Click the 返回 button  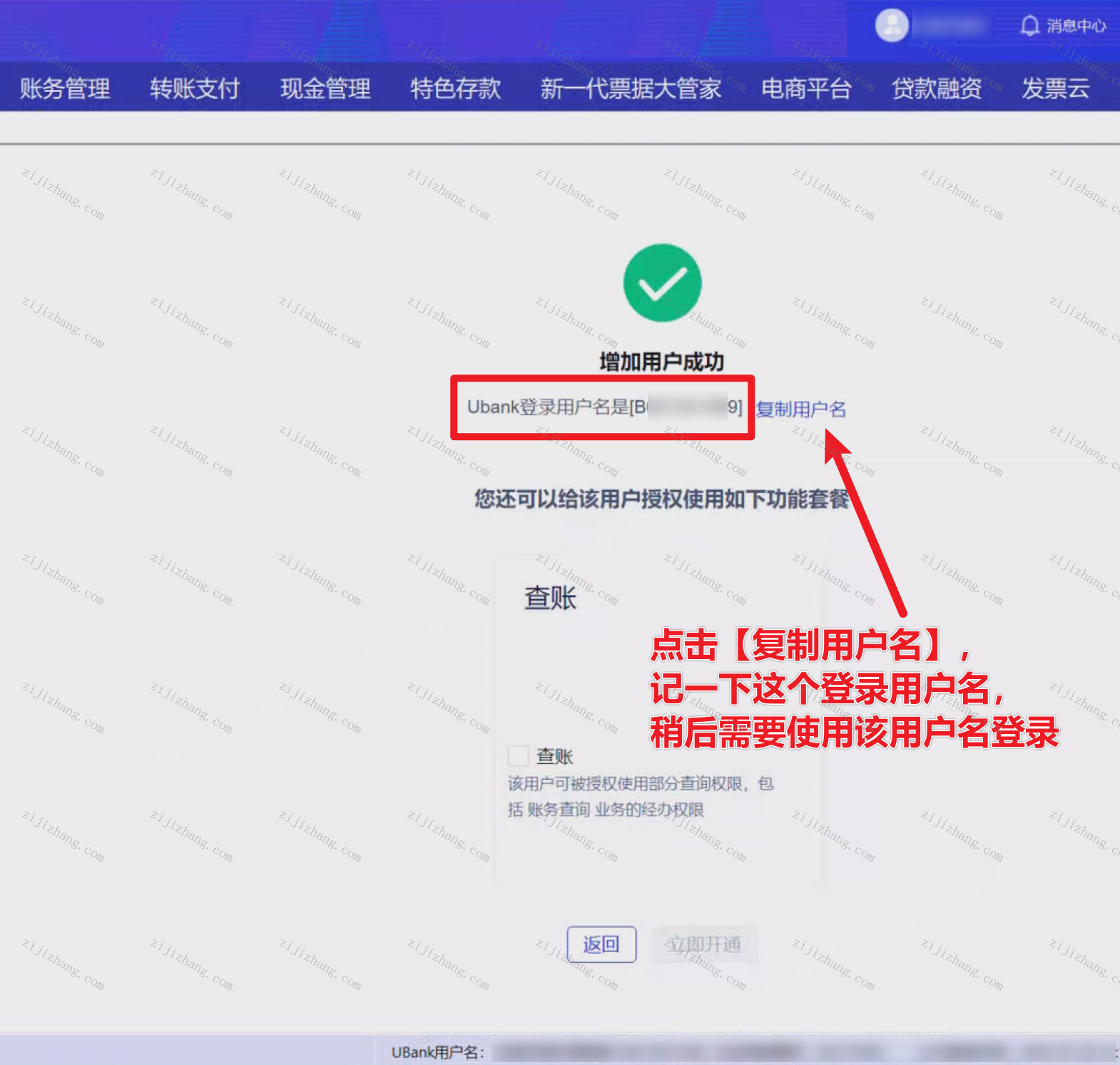click(601, 944)
